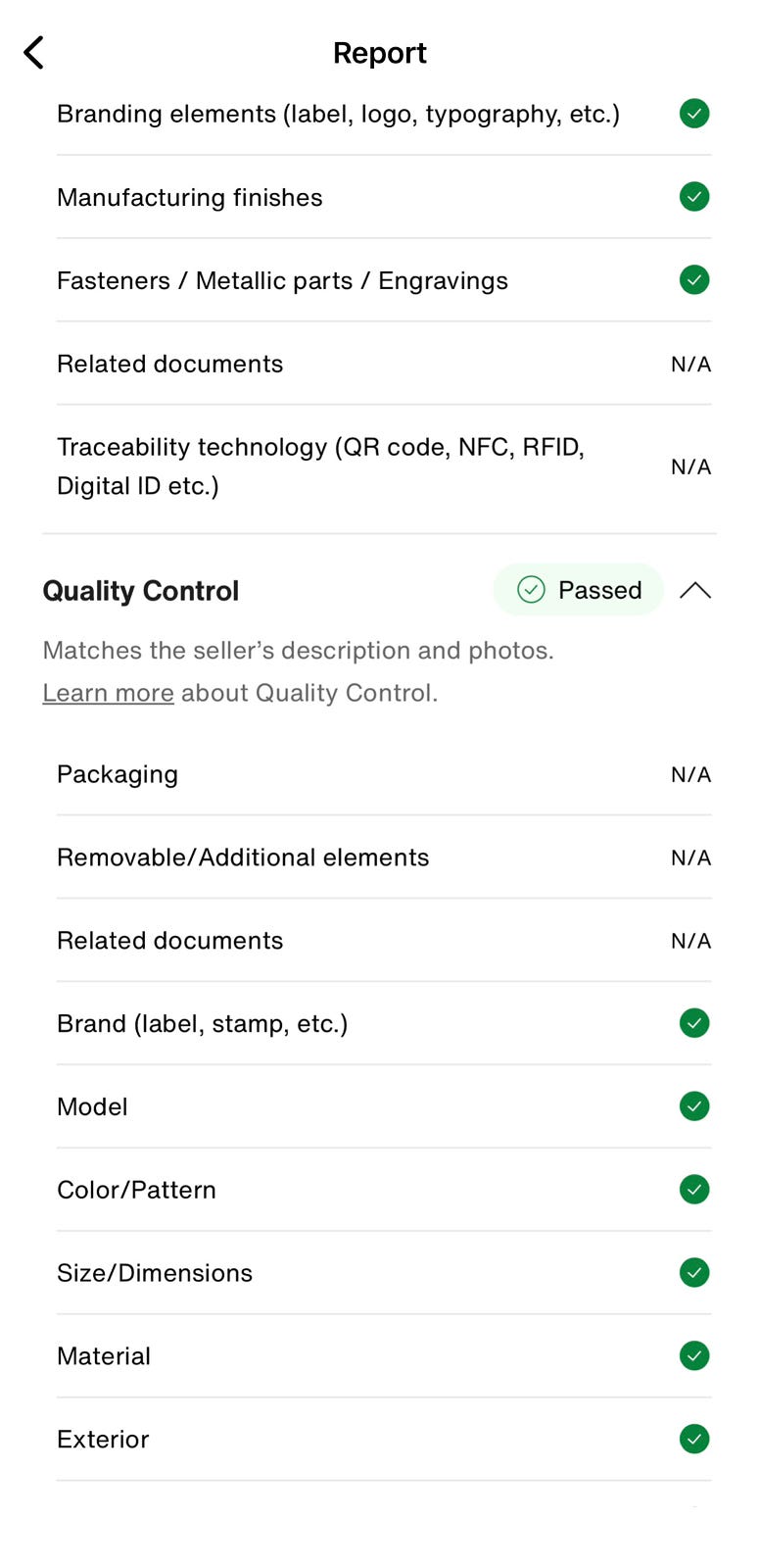This screenshot has width=760, height=1568.
Task: Click the Exterior row green checkmark
Action: coord(694,1440)
